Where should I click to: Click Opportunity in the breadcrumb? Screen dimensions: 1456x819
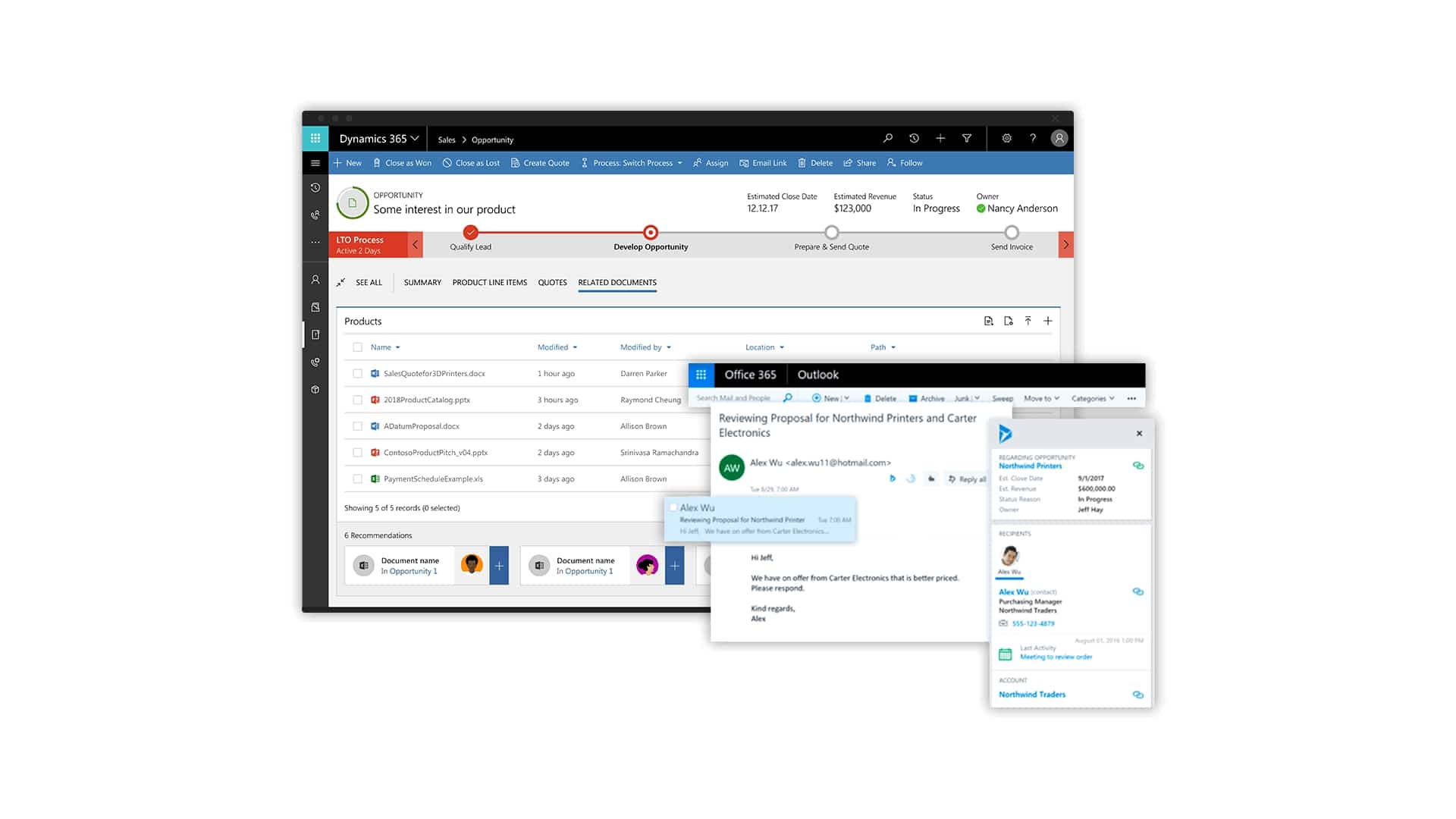click(x=492, y=140)
